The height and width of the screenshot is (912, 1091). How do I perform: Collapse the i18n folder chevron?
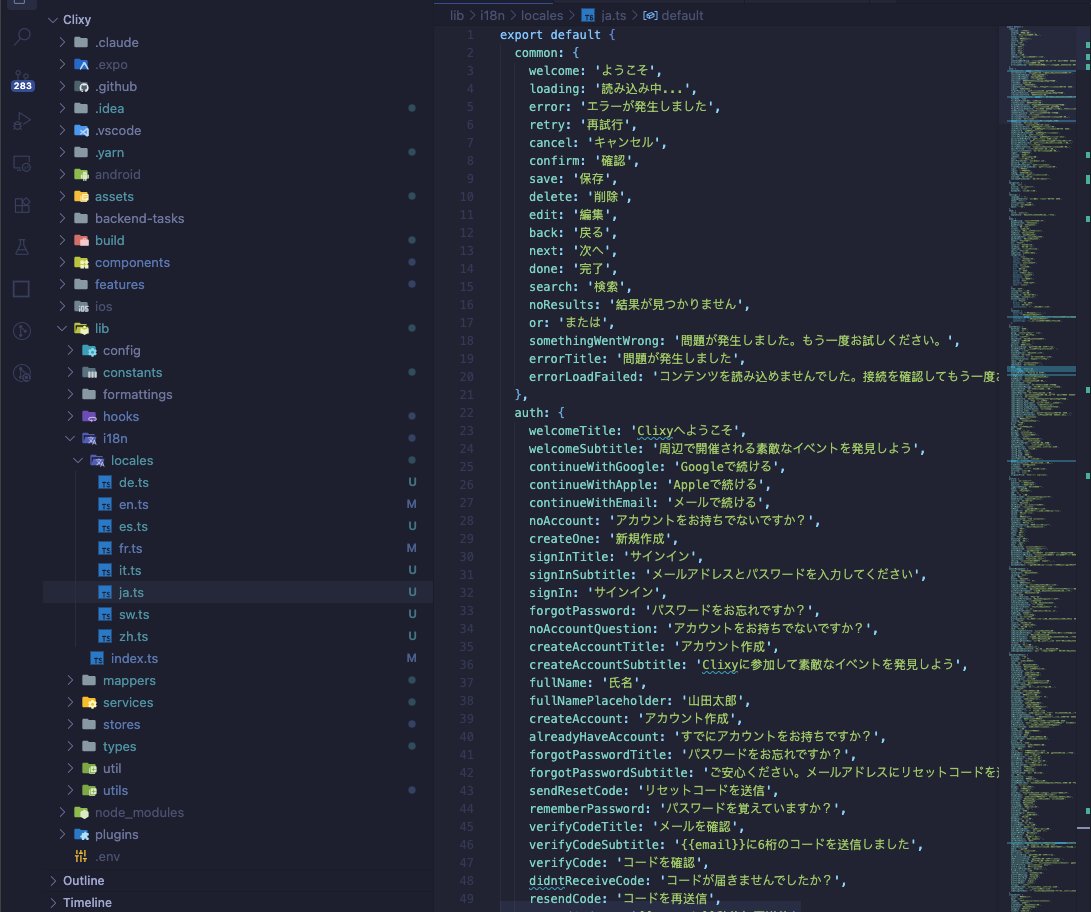[x=70, y=438]
